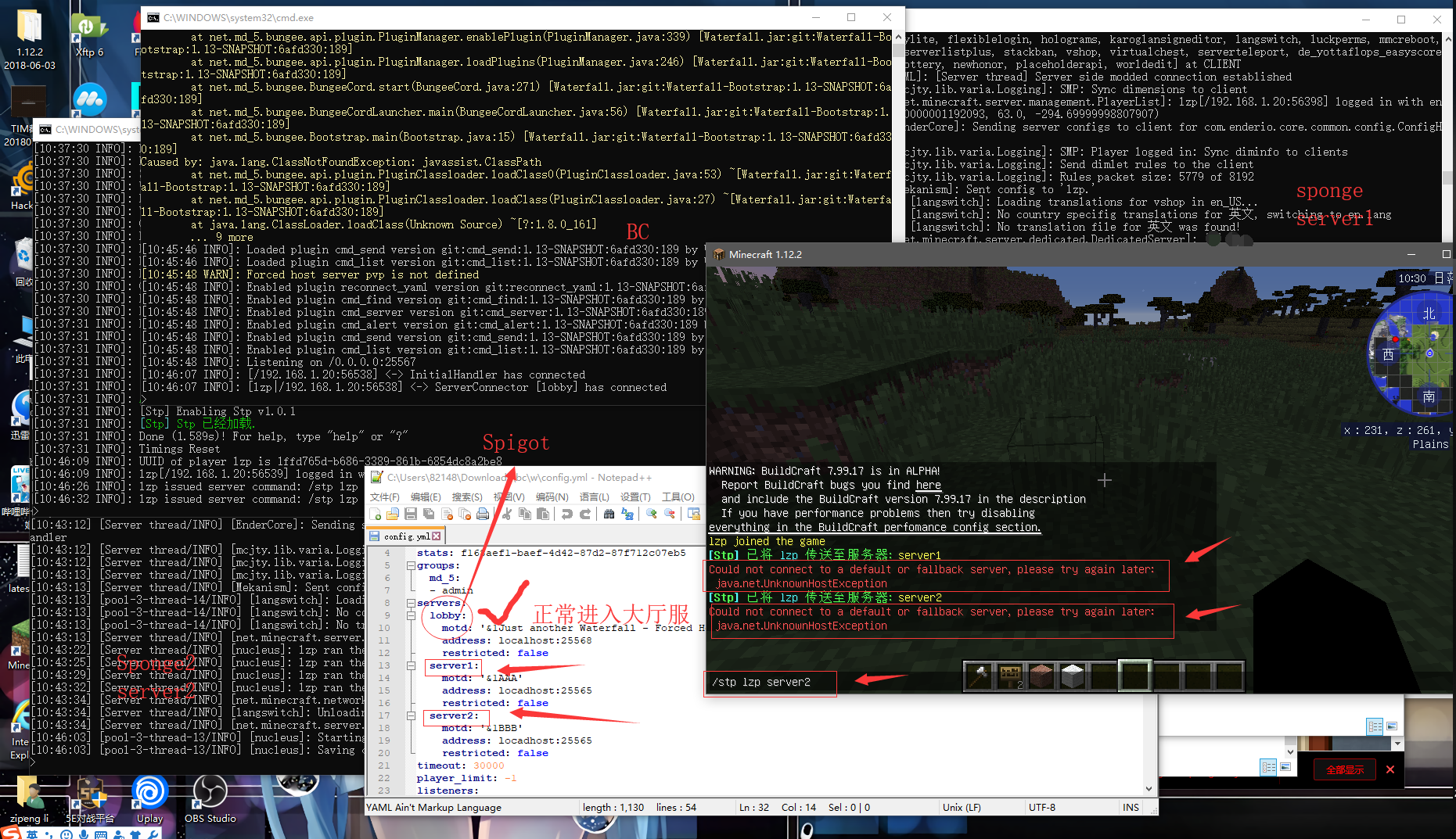This screenshot has width=1456, height=839.
Task: Open OBS Studio desktop shortcut
Action: 210,799
